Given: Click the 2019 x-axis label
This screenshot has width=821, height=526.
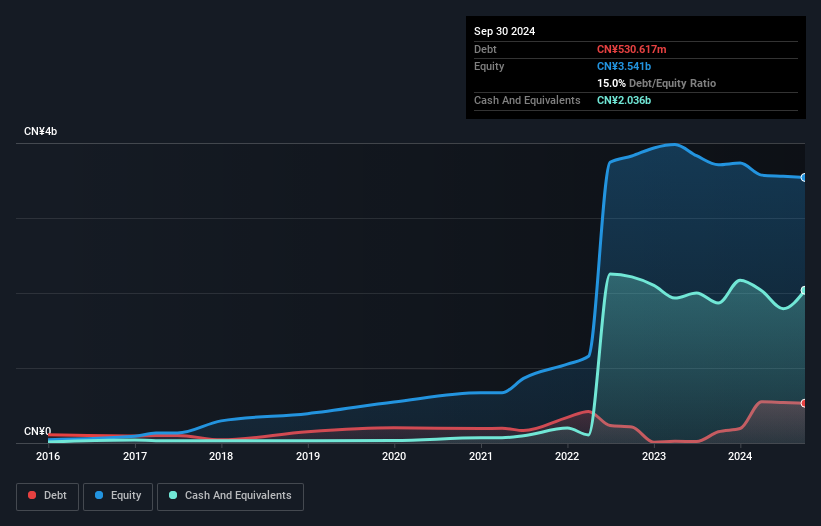Looking at the screenshot, I should pyautogui.click(x=308, y=456).
